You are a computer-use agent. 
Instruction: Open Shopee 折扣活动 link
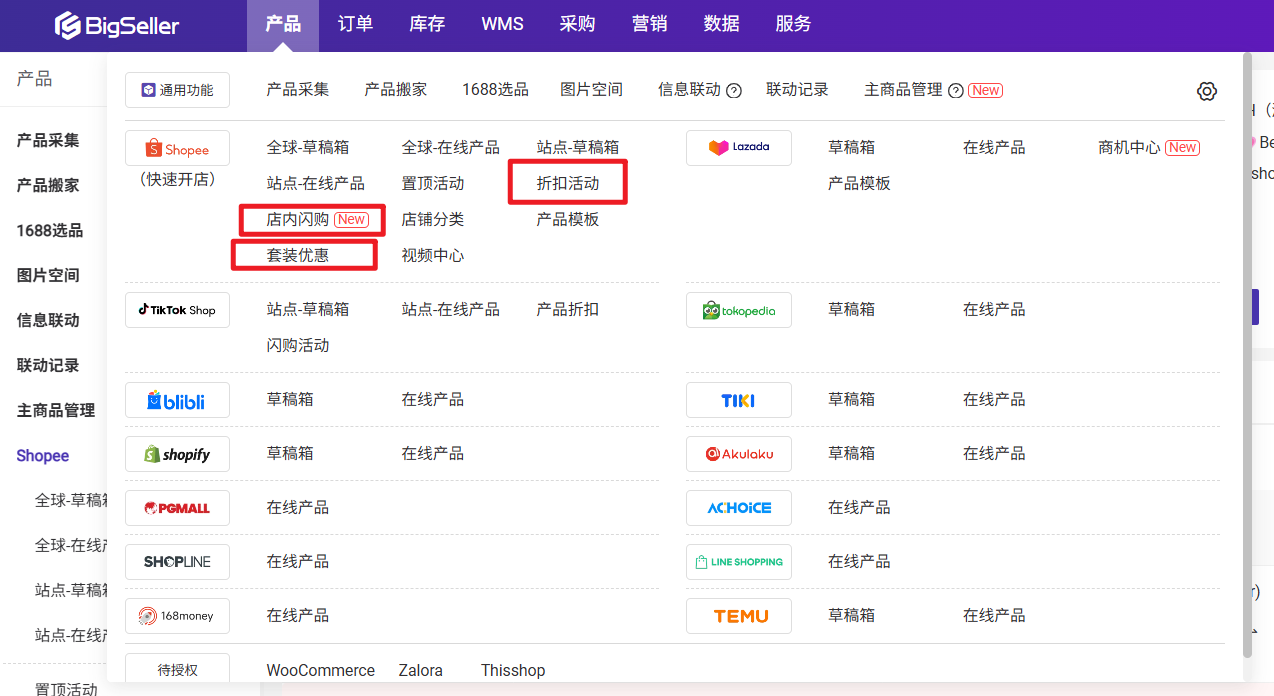tap(568, 183)
